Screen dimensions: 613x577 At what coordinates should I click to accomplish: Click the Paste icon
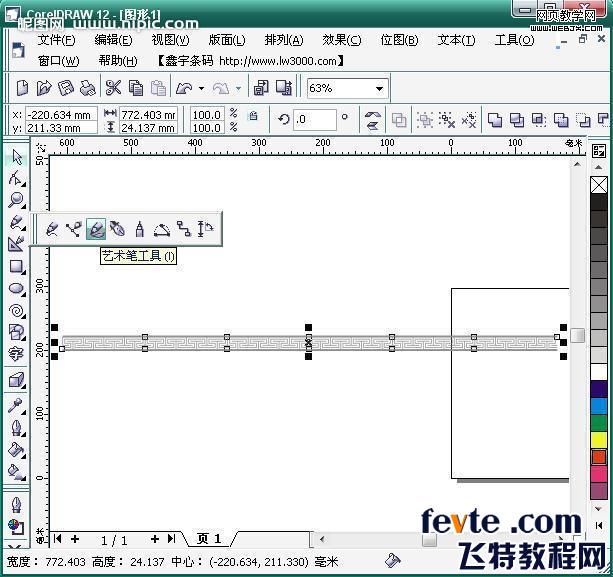(158, 88)
